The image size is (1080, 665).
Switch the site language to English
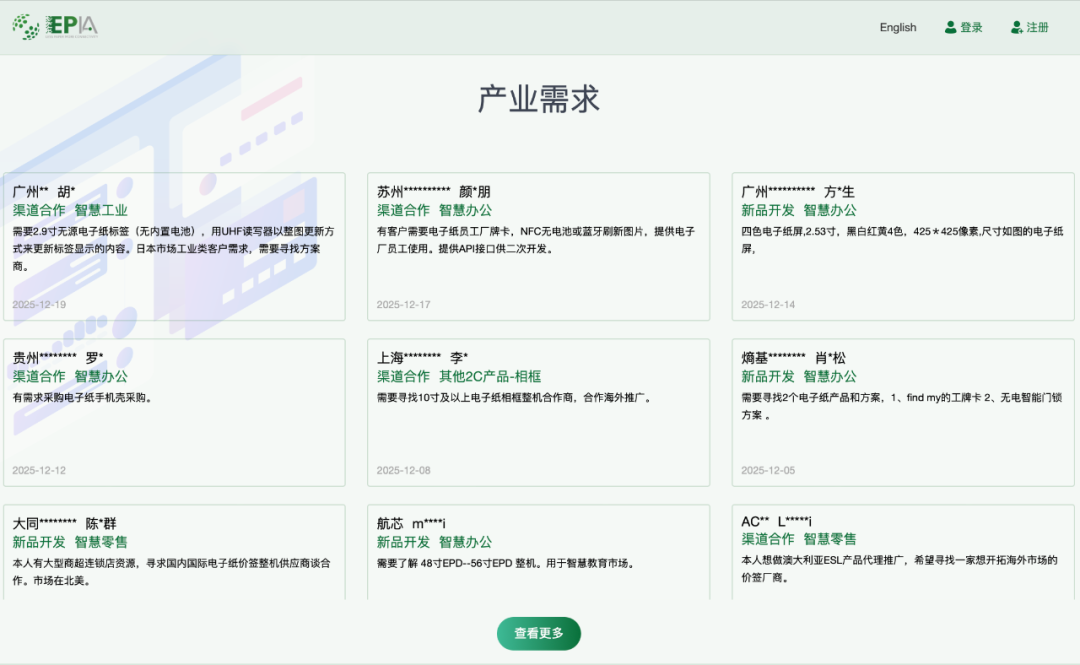897,27
